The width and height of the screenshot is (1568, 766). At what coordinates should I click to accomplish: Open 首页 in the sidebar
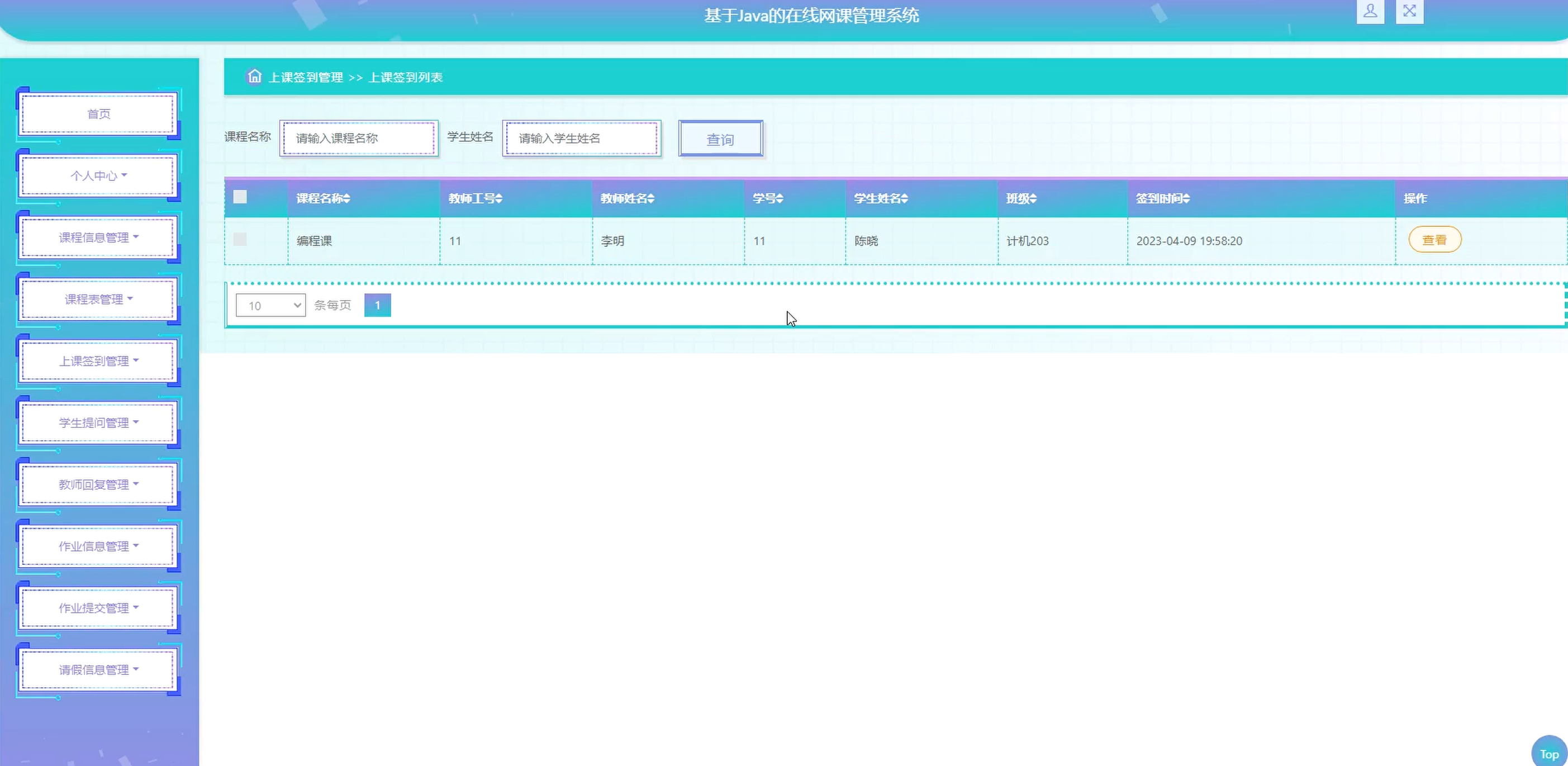pos(98,114)
